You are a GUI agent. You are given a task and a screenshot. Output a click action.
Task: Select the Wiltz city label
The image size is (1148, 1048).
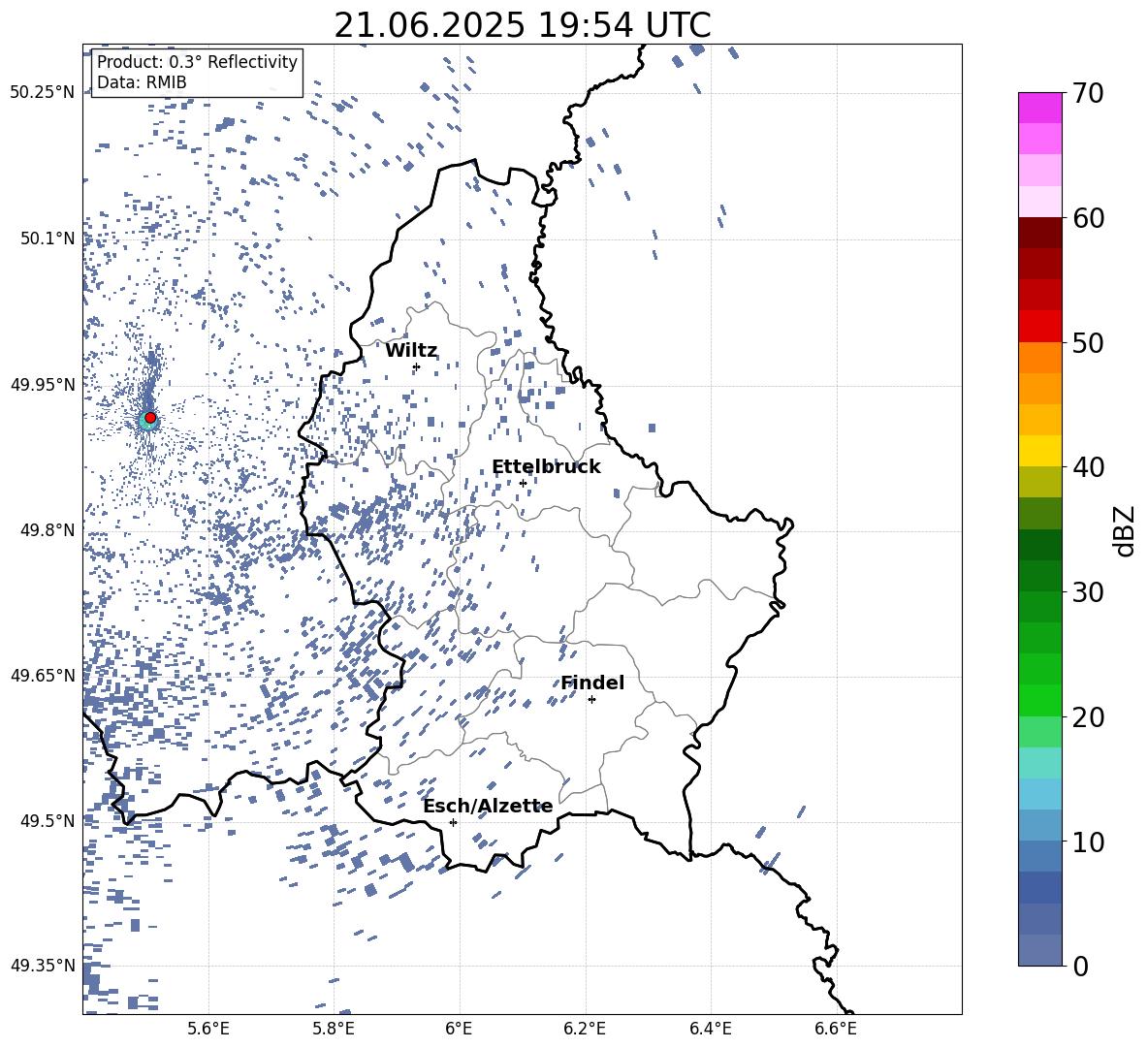411,351
